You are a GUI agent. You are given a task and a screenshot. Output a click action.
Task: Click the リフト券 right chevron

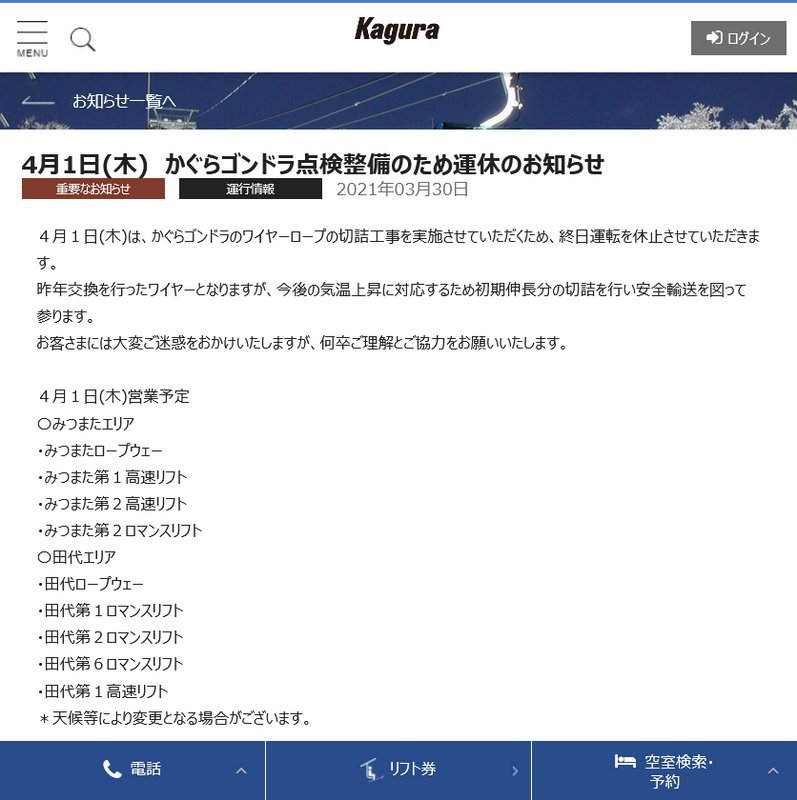tap(515, 770)
